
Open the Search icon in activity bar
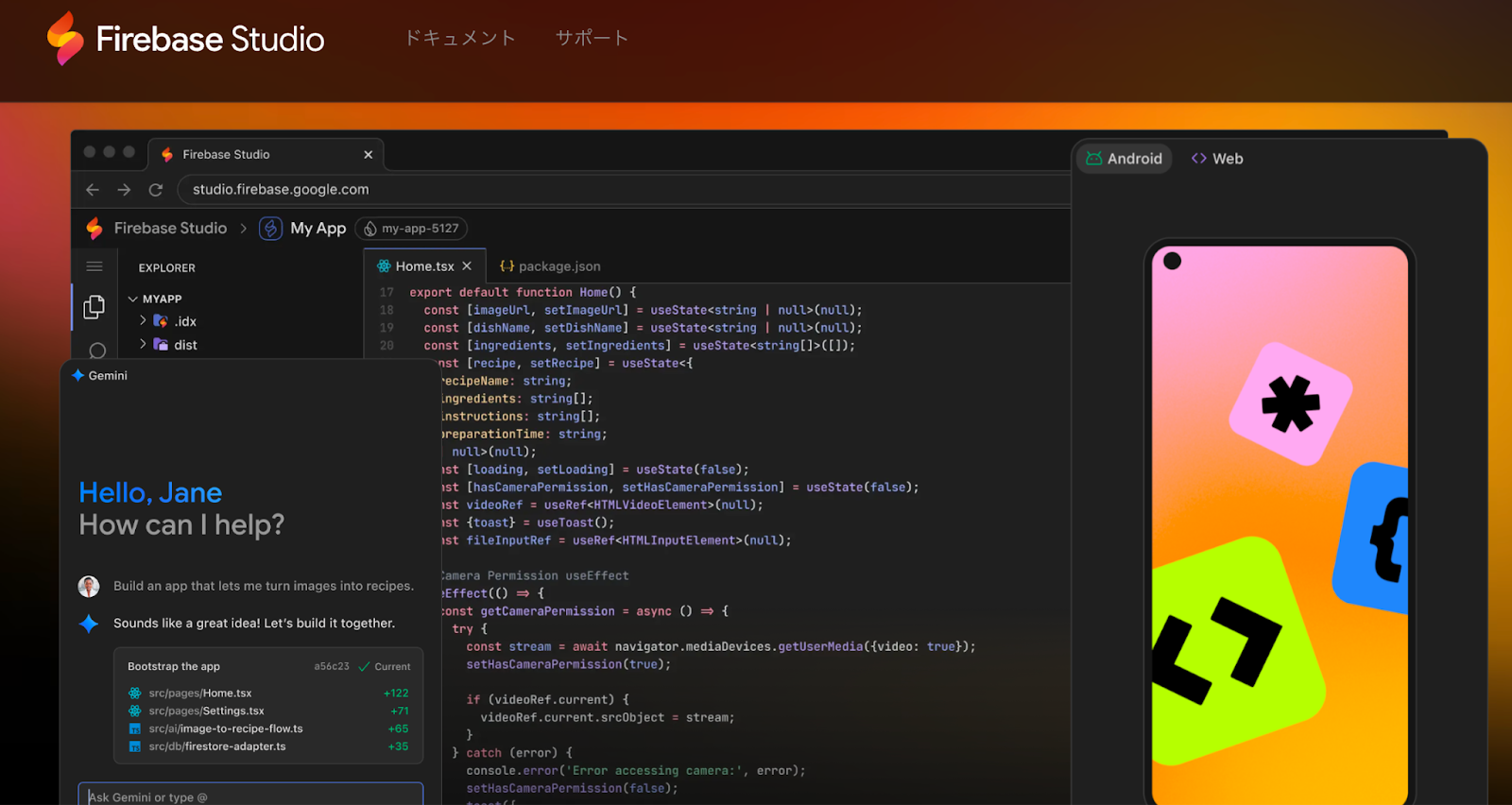pos(97,351)
